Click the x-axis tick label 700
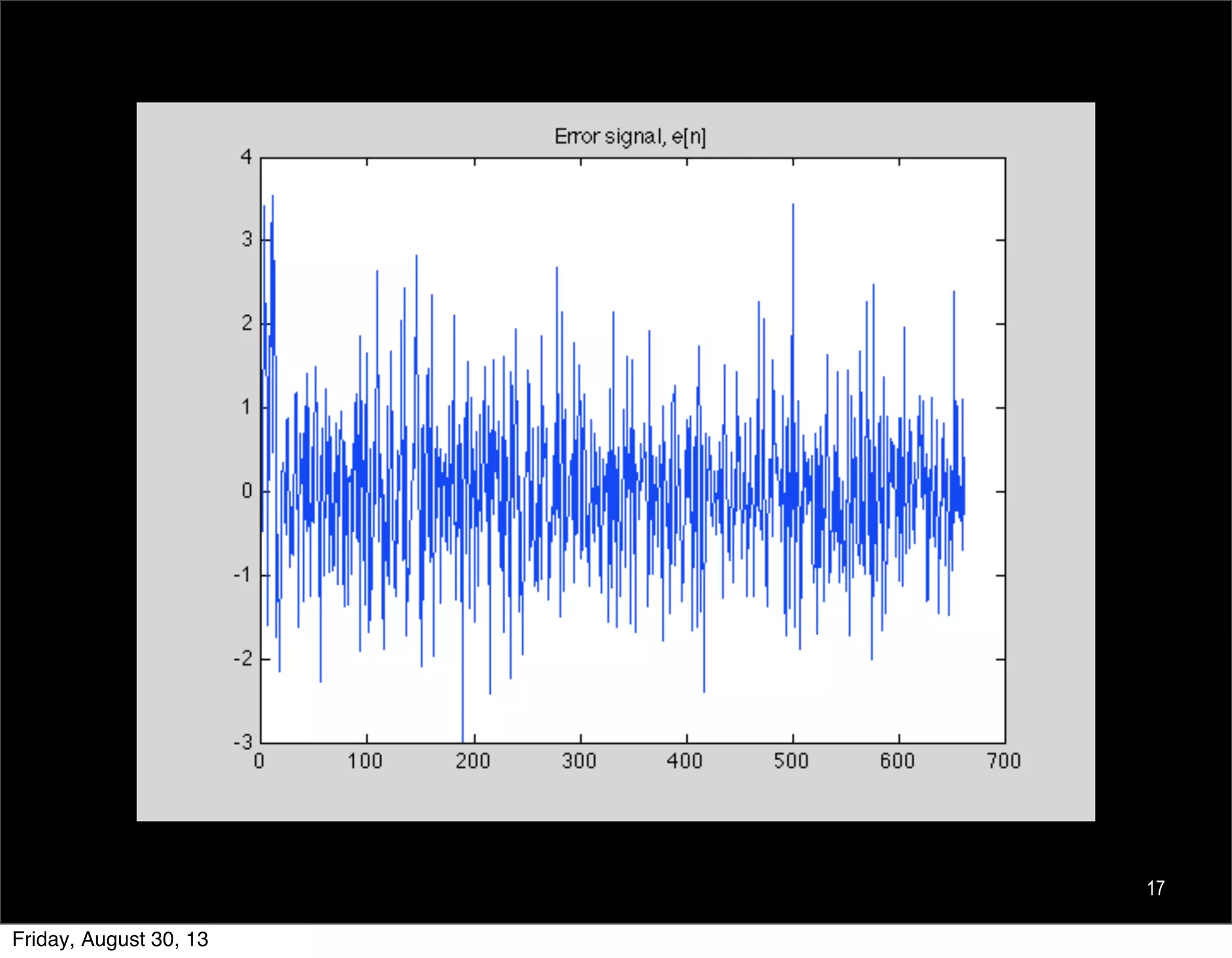This screenshot has width=1232, height=958. pyautogui.click(x=1004, y=761)
